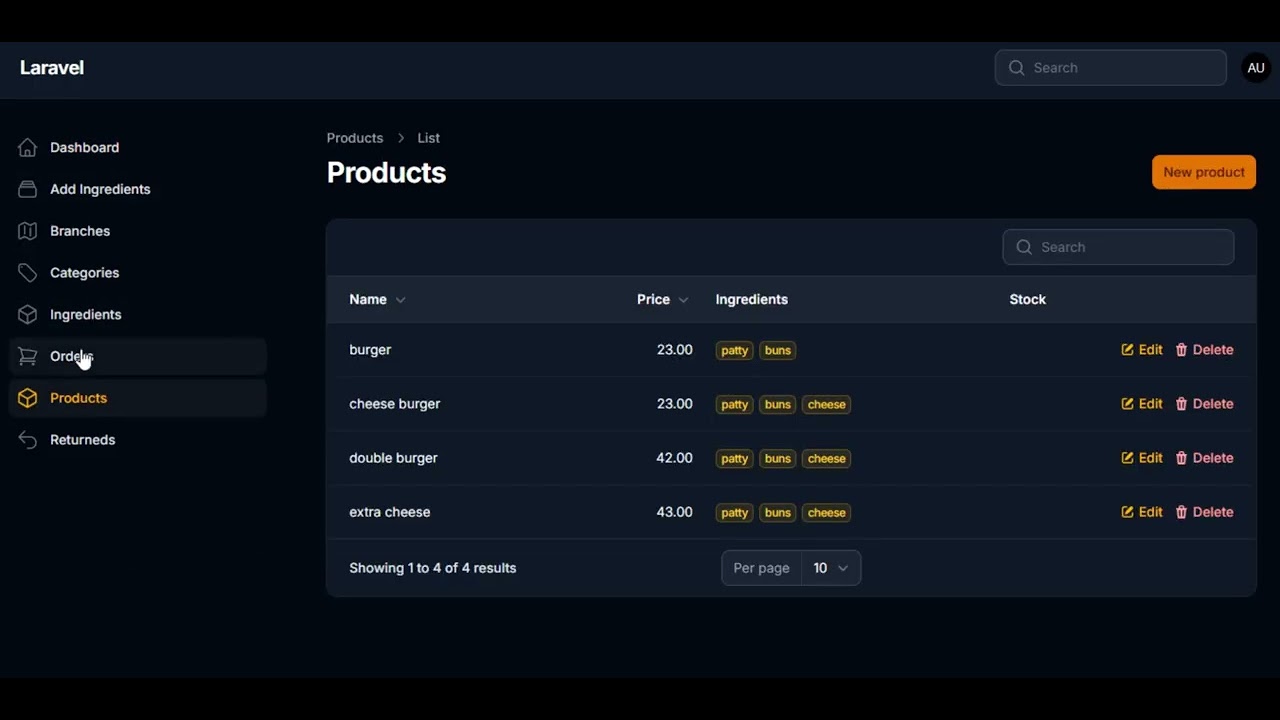1280x720 pixels.
Task: Click the edit pencil icon for double burger
Action: point(1127,458)
